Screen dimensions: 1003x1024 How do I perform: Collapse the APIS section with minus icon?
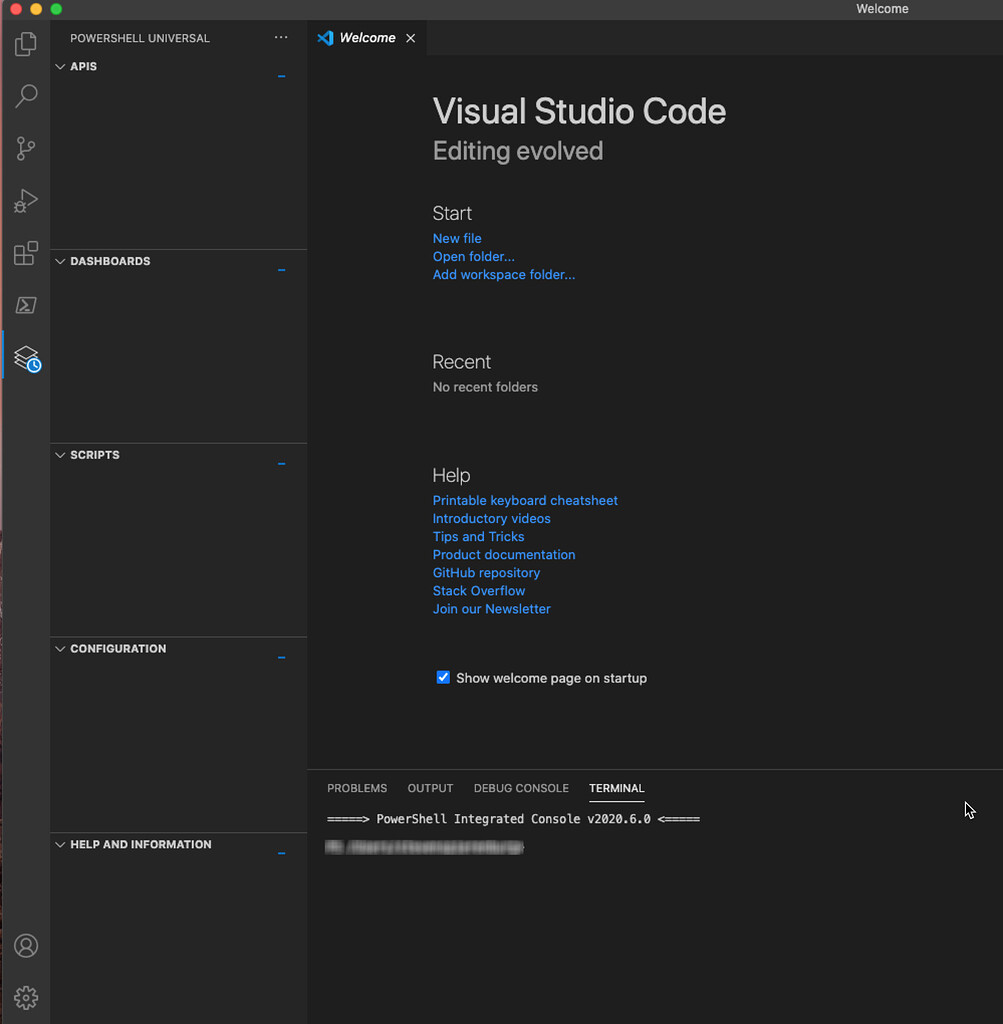pyautogui.click(x=281, y=75)
